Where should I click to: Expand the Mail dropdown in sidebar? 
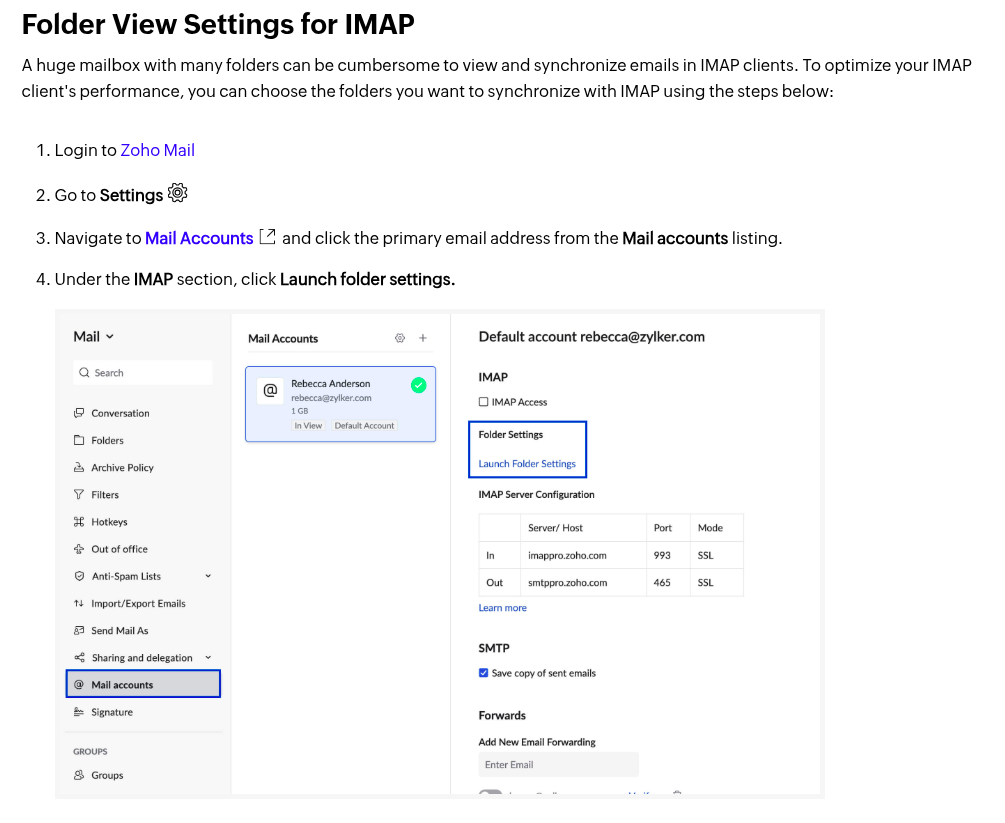(x=94, y=337)
